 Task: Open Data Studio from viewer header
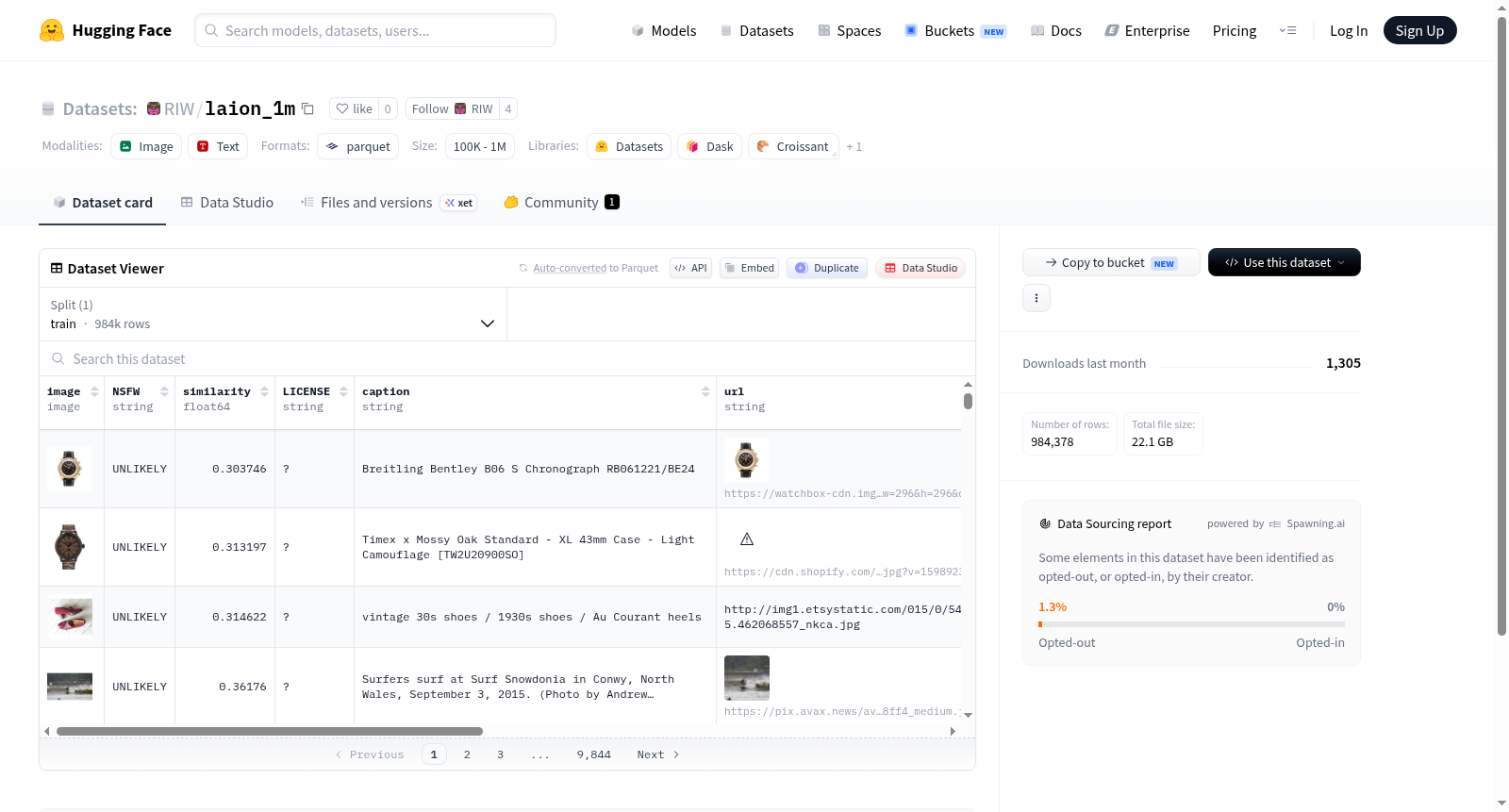(x=920, y=268)
